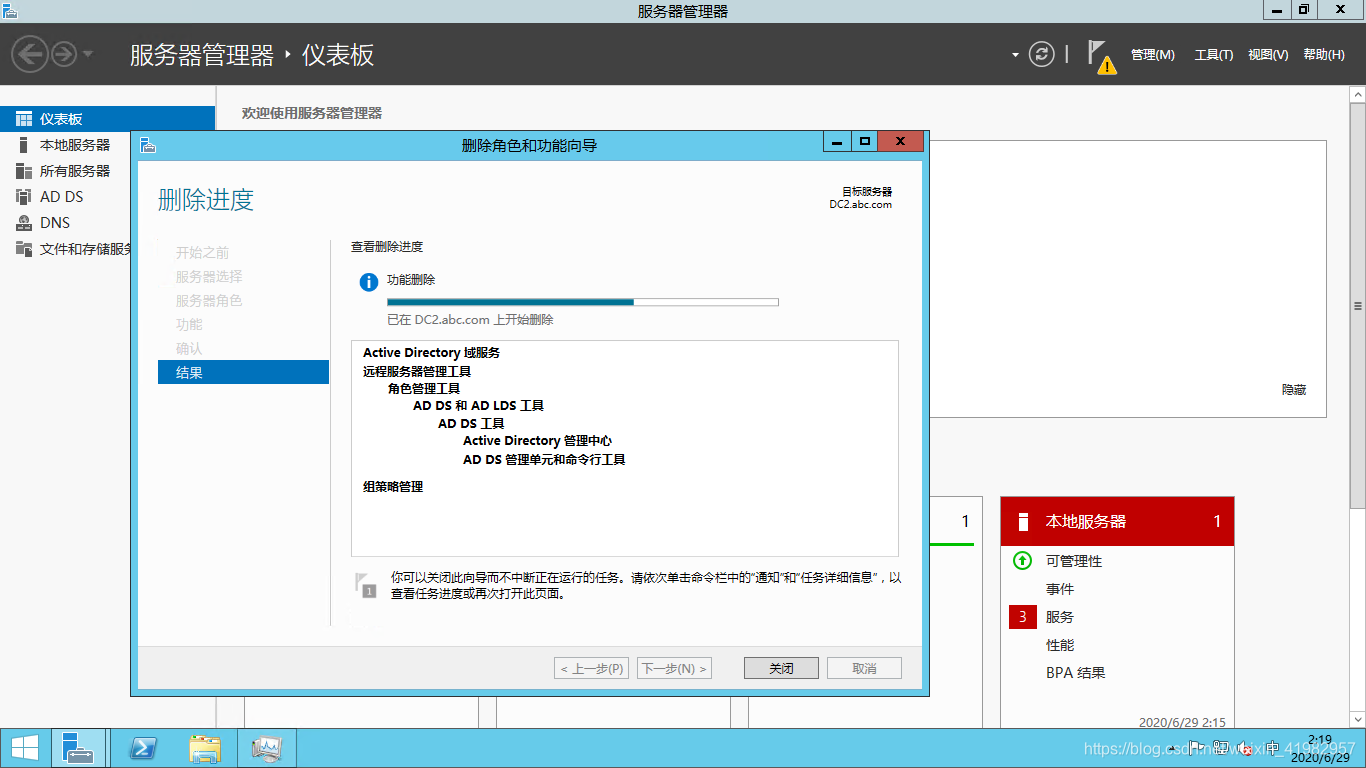The height and width of the screenshot is (768, 1366).
Task: Click the 本地服务器 tile server icon
Action: (x=1023, y=521)
